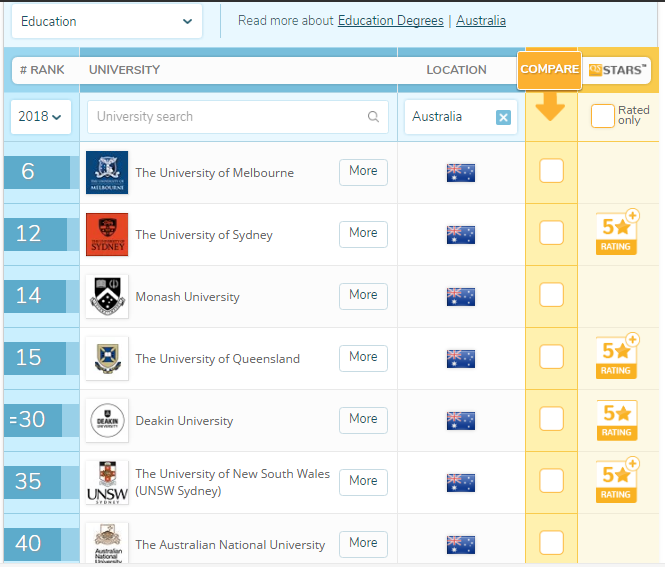The width and height of the screenshot is (665, 567).
Task: Click the Australian flag in Sydney row
Action: [461, 235]
